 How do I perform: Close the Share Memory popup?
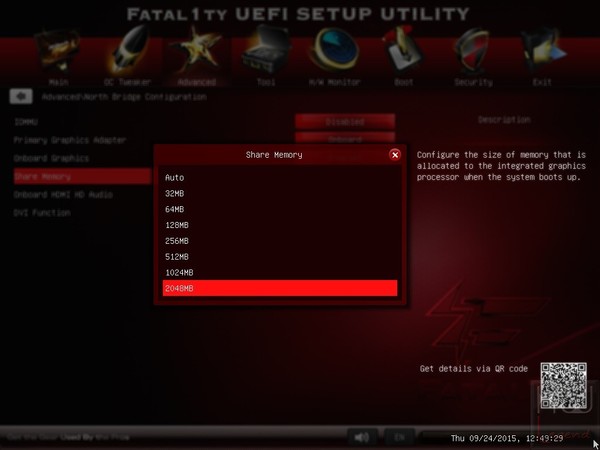[395, 155]
